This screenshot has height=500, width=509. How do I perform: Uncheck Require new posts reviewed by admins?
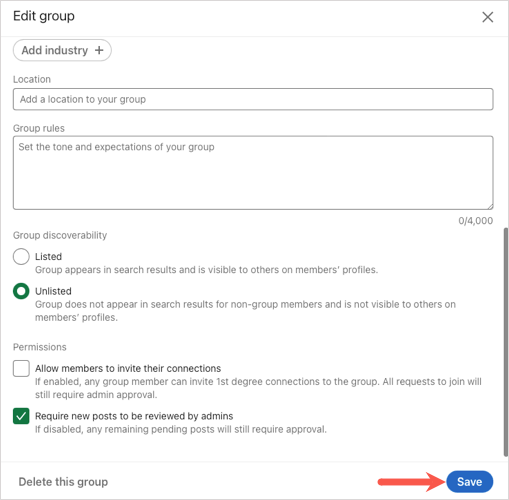pyautogui.click(x=21, y=416)
